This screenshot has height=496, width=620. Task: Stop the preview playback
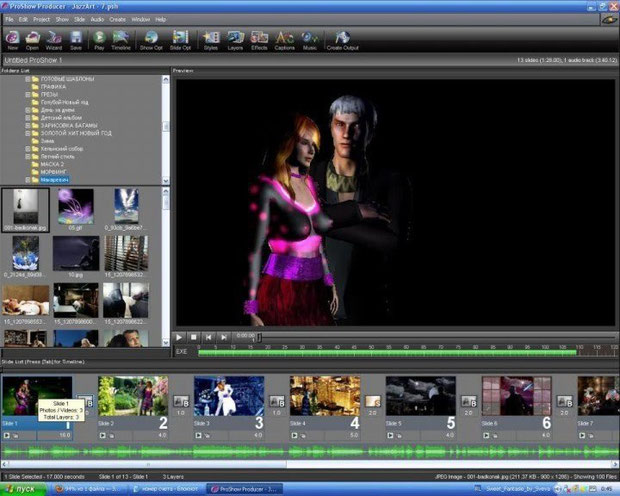[x=194, y=337]
